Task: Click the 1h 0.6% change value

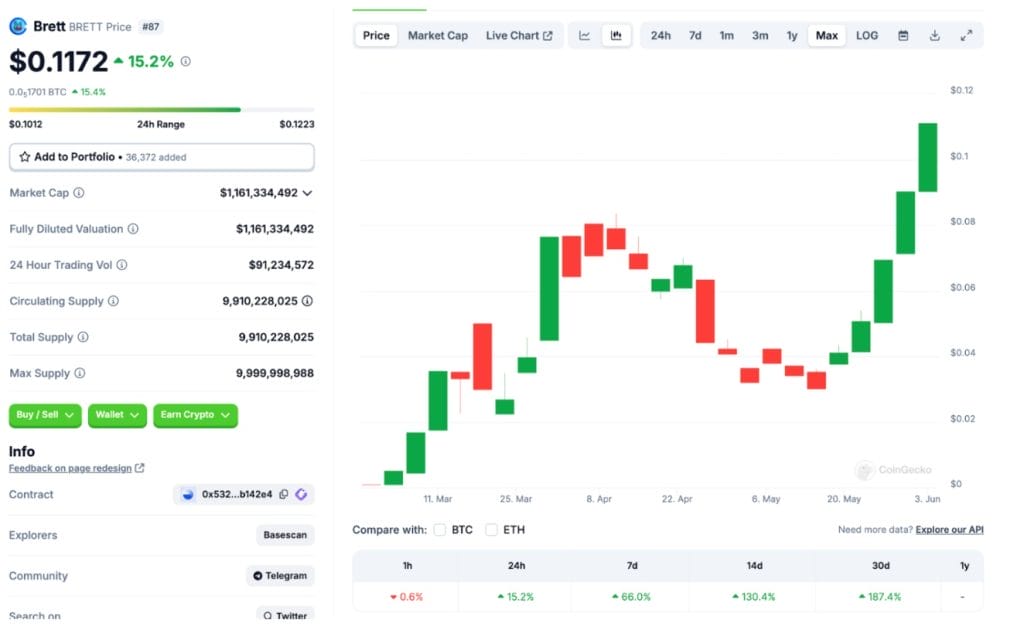Action: point(406,597)
